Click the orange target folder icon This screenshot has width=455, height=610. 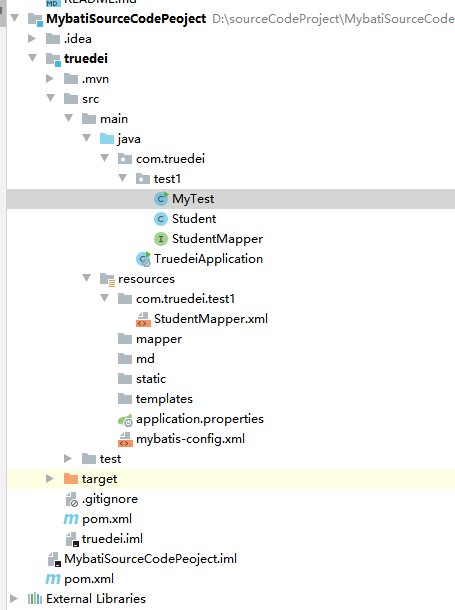pos(71,478)
